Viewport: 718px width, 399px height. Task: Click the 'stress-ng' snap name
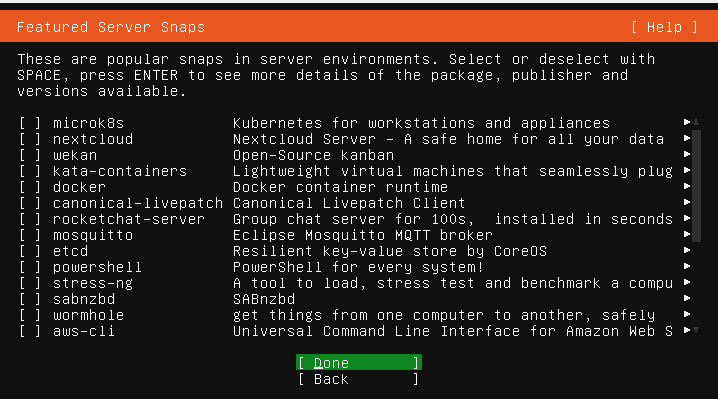point(93,284)
